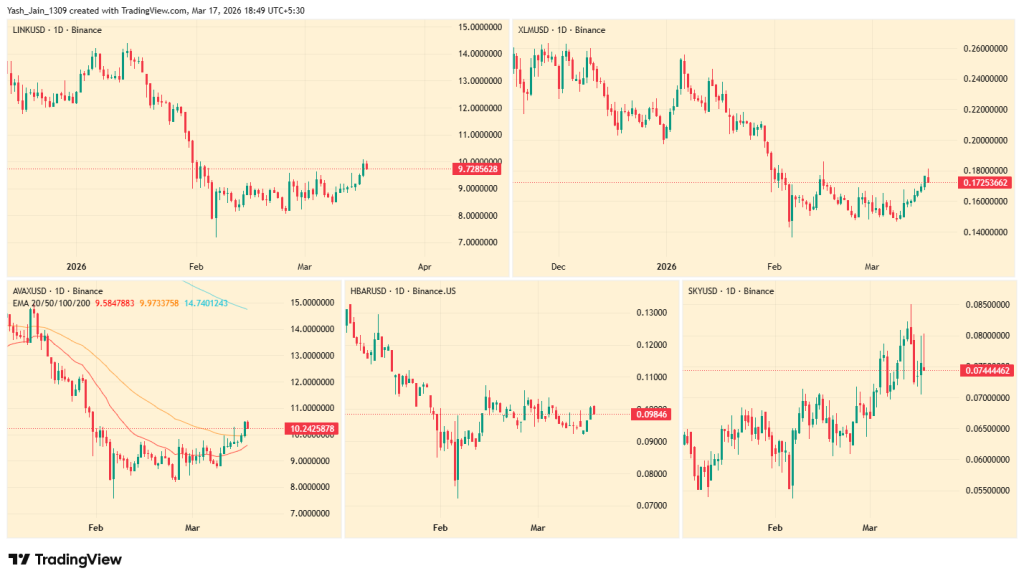This screenshot has height=581, width=1024.
Task: Click HBARUSD last price tag 0.09846
Action: pos(648,414)
